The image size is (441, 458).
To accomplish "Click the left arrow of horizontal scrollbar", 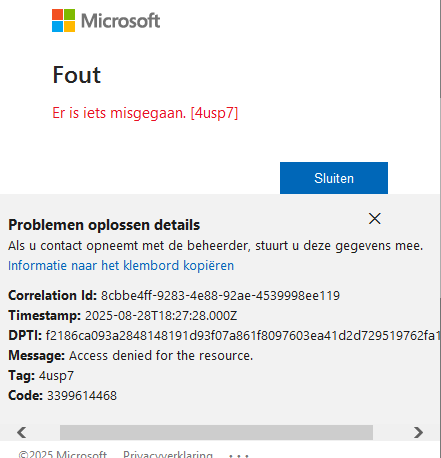I will click(x=22, y=432).
